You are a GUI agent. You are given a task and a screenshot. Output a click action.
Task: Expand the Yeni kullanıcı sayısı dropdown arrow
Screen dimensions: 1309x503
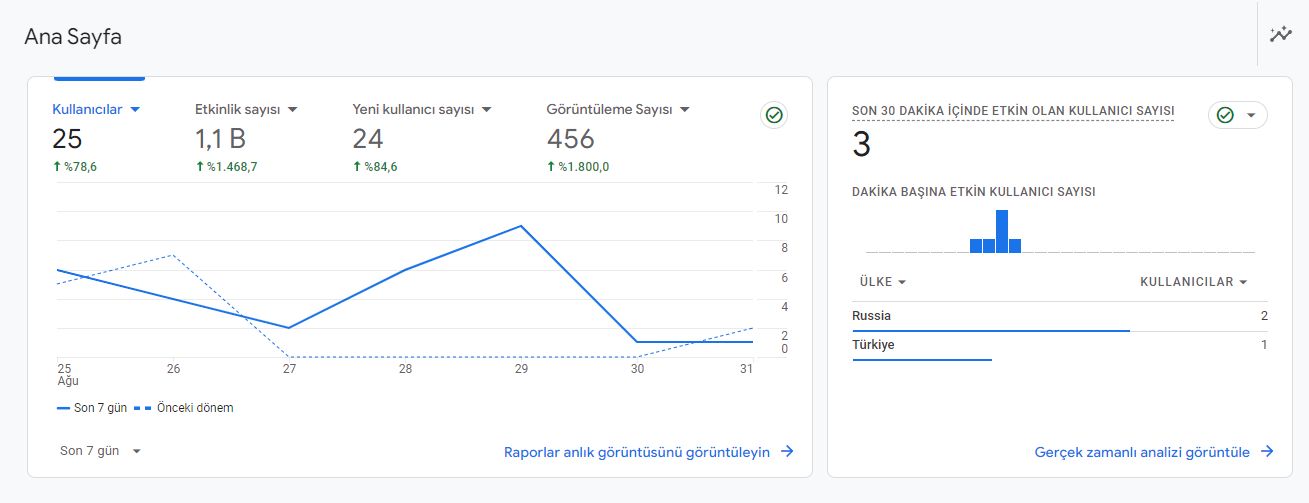[x=486, y=109]
